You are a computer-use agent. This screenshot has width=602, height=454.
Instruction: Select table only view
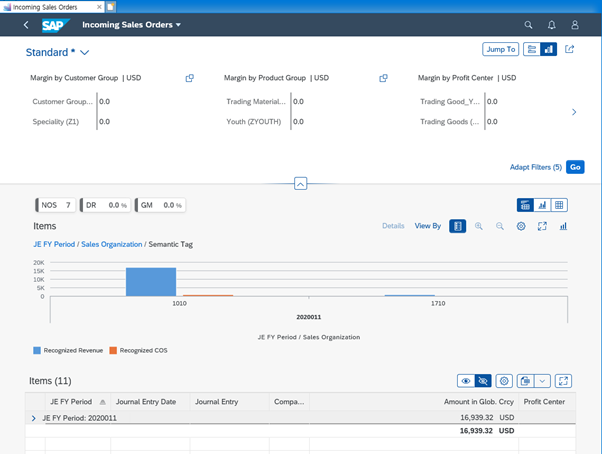559,205
